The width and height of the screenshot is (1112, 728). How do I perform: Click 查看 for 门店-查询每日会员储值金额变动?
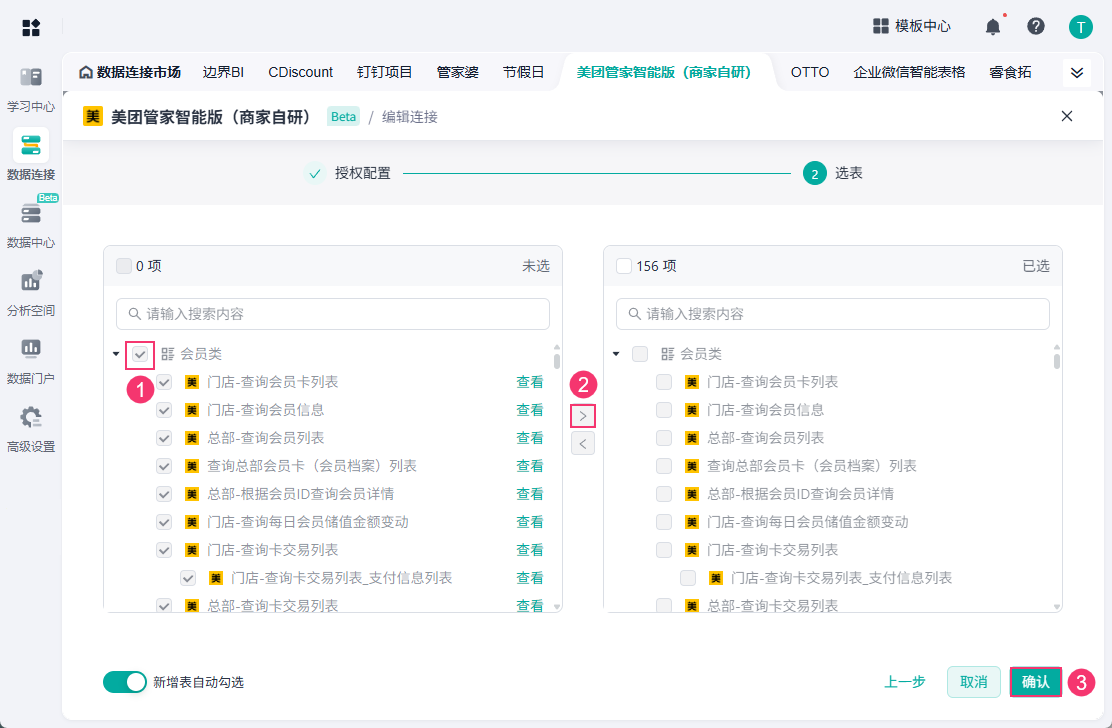[530, 522]
